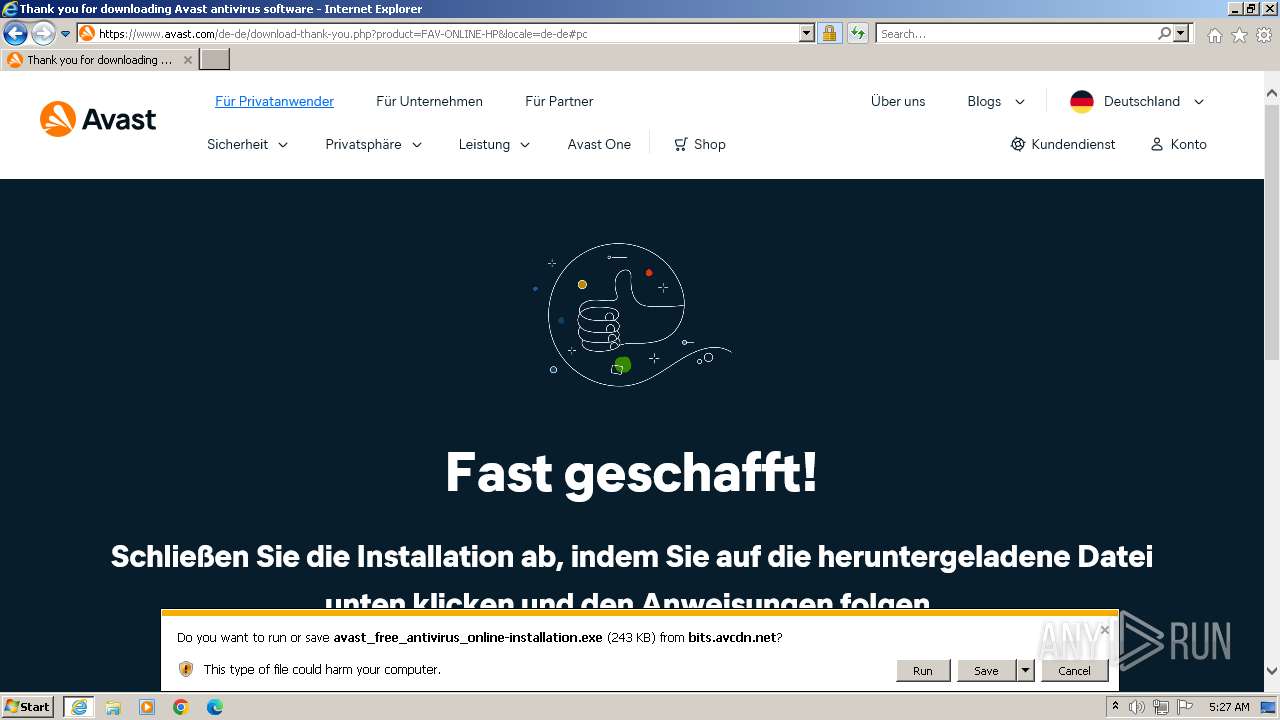Screen dimensions: 1280x720
Task: Click the IE Back arrow button
Action: pyautogui.click(x=15, y=33)
